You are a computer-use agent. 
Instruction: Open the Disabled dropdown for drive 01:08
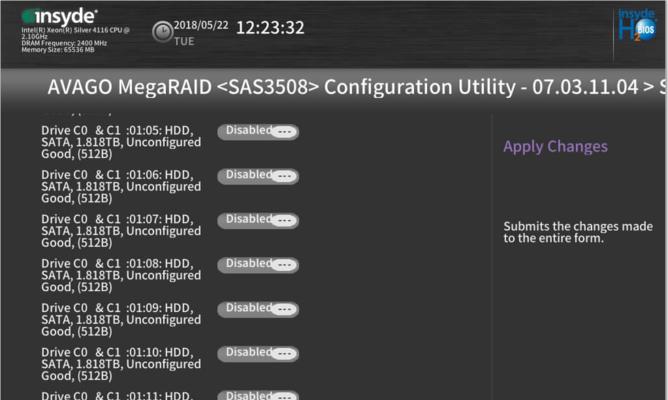tap(258, 265)
